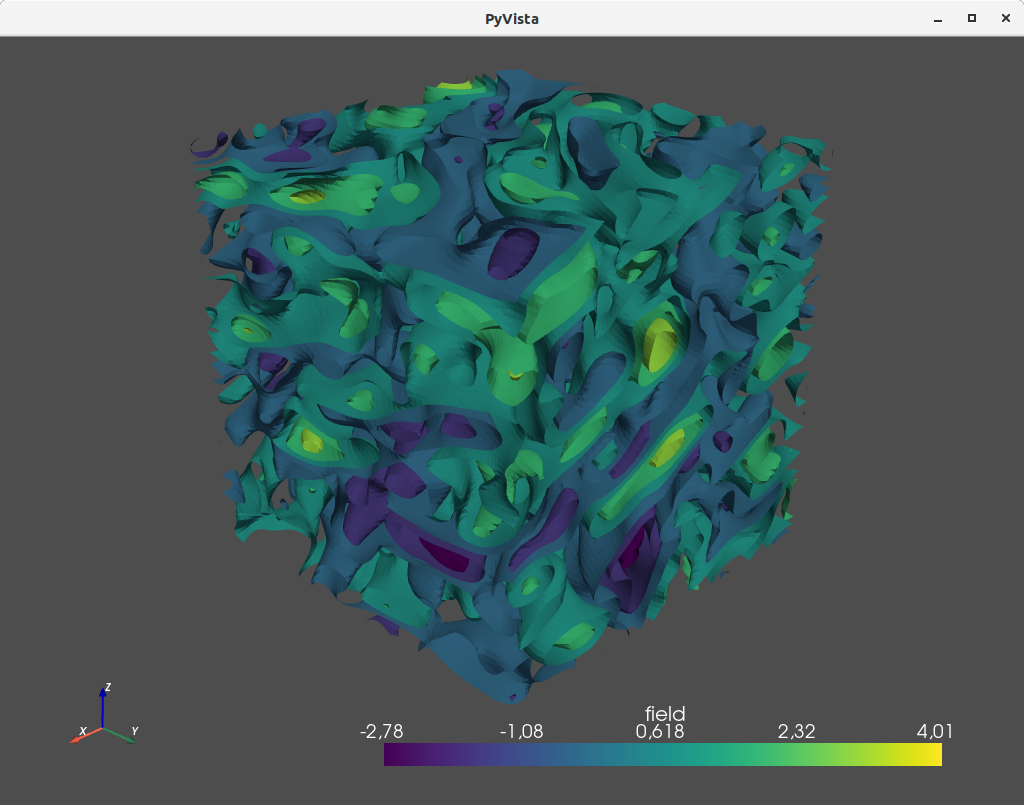Pick the dark purple end of colorbar
1024x805 pixels.
click(390, 755)
